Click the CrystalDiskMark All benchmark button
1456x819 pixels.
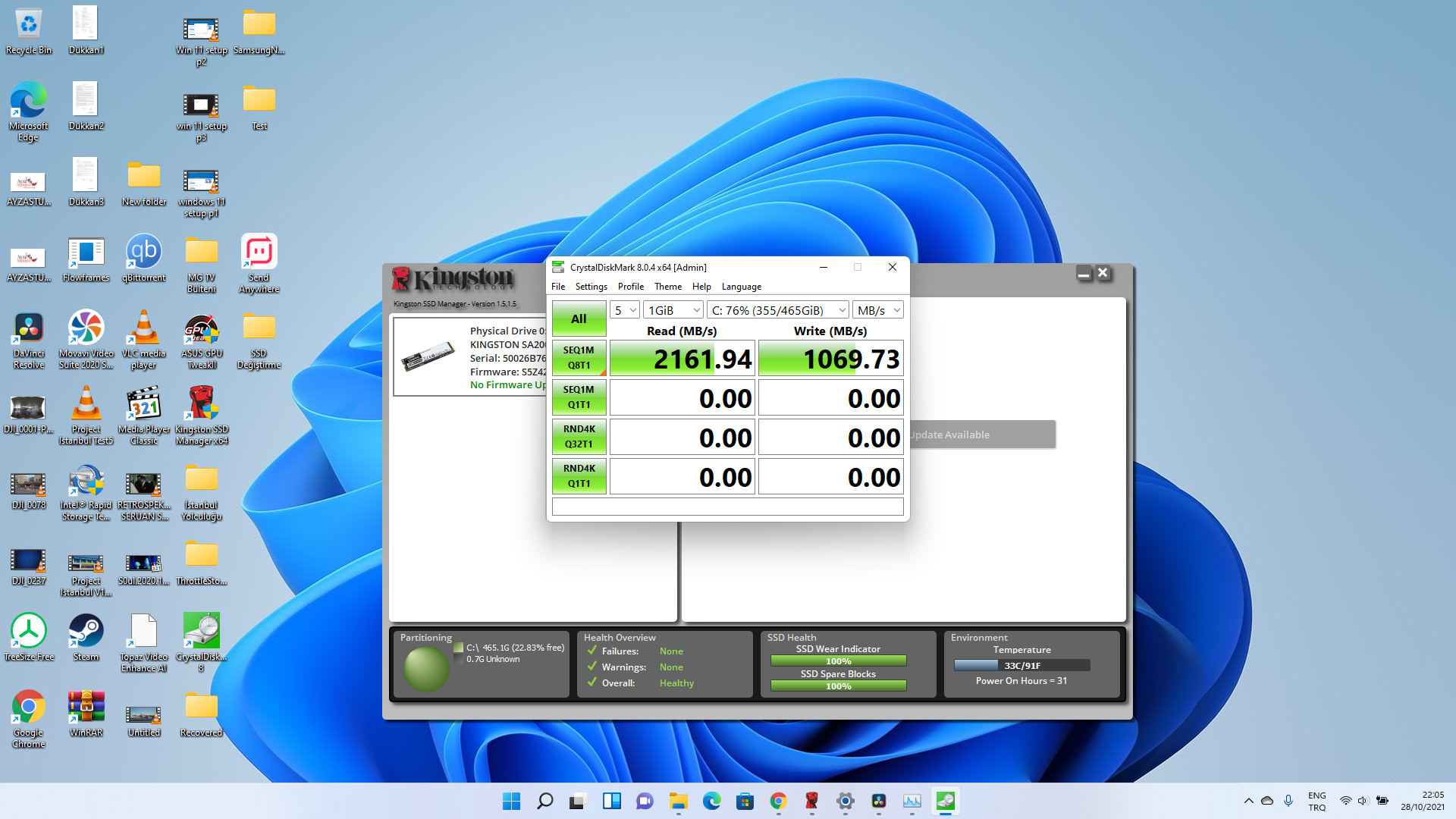click(x=579, y=318)
